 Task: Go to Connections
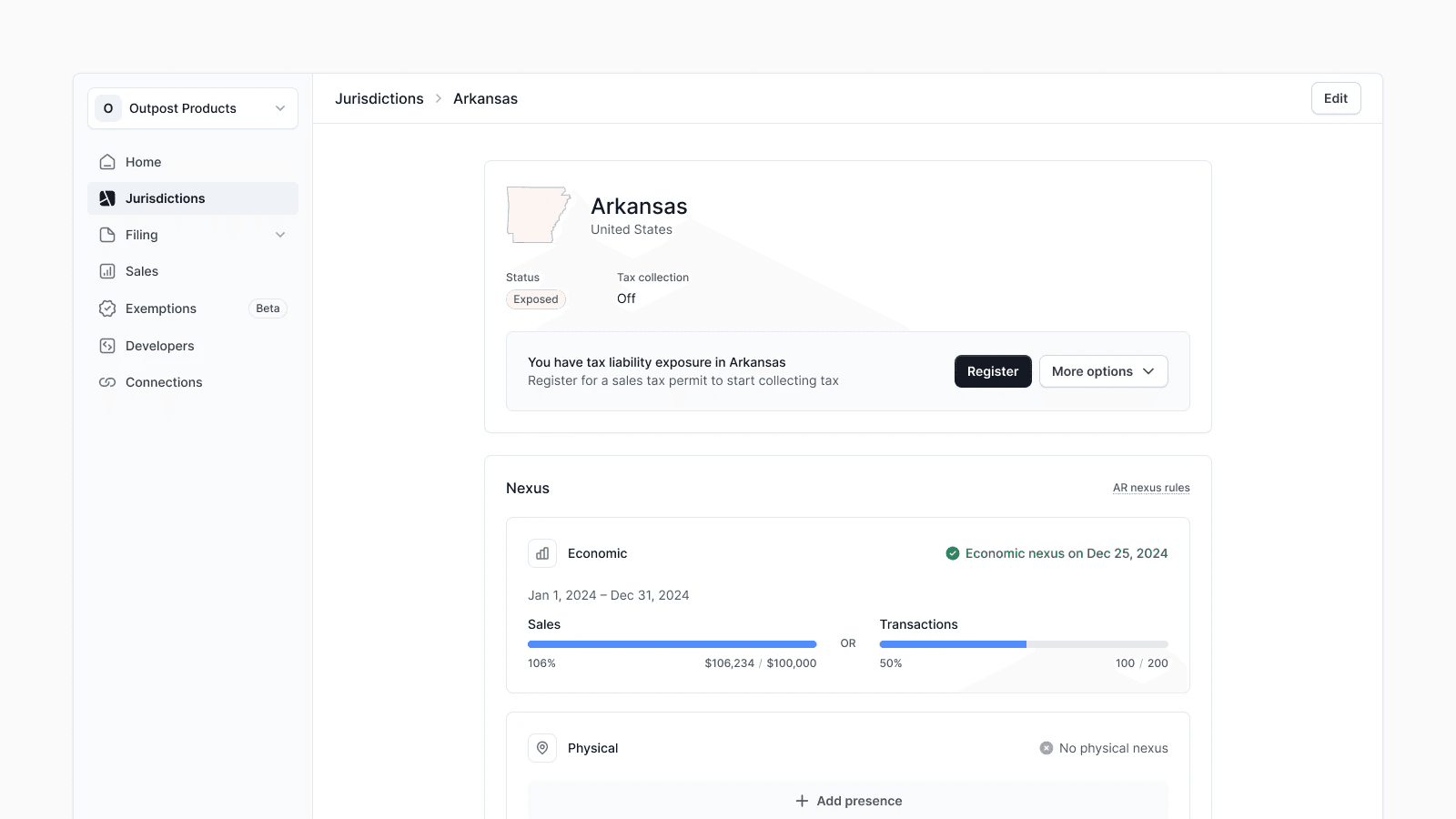pos(193,382)
